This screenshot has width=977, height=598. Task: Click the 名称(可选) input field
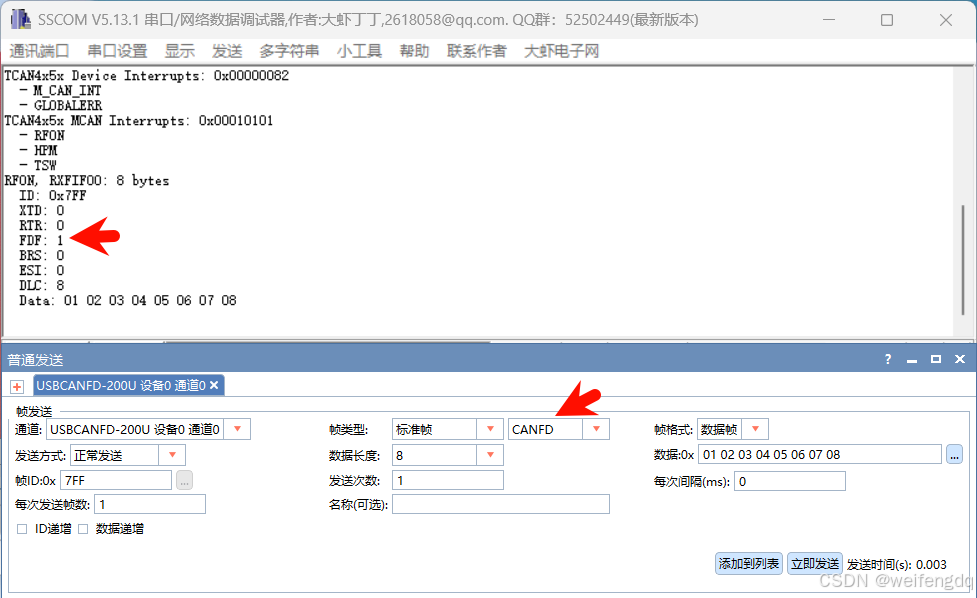[x=501, y=505]
